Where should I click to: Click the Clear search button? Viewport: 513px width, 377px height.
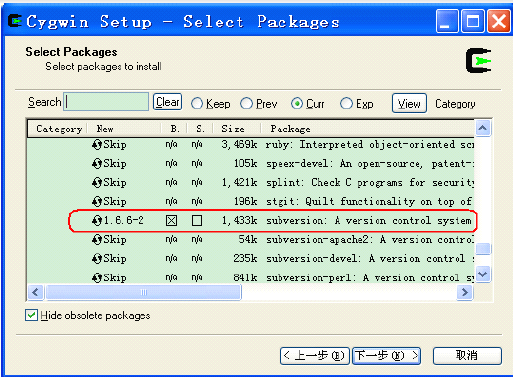[167, 102]
